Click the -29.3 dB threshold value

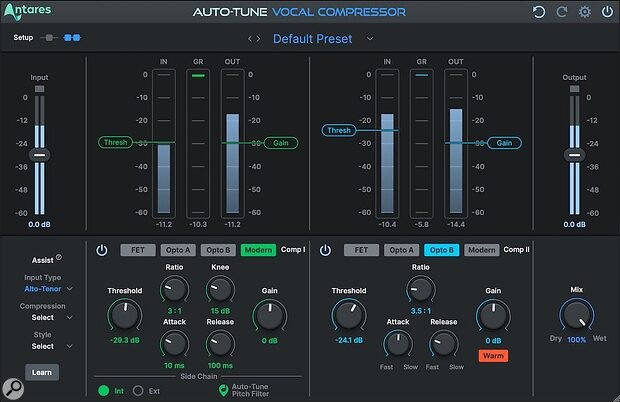125,340
